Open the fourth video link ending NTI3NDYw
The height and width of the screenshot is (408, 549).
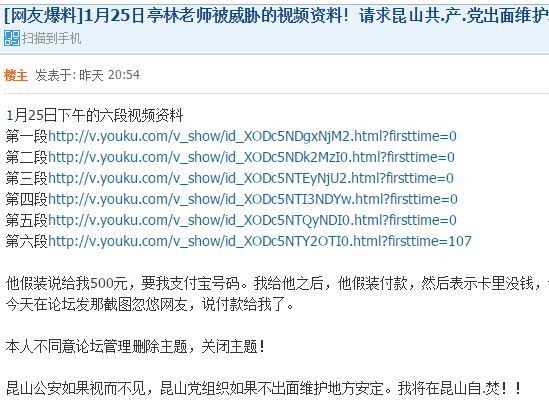(x=253, y=199)
